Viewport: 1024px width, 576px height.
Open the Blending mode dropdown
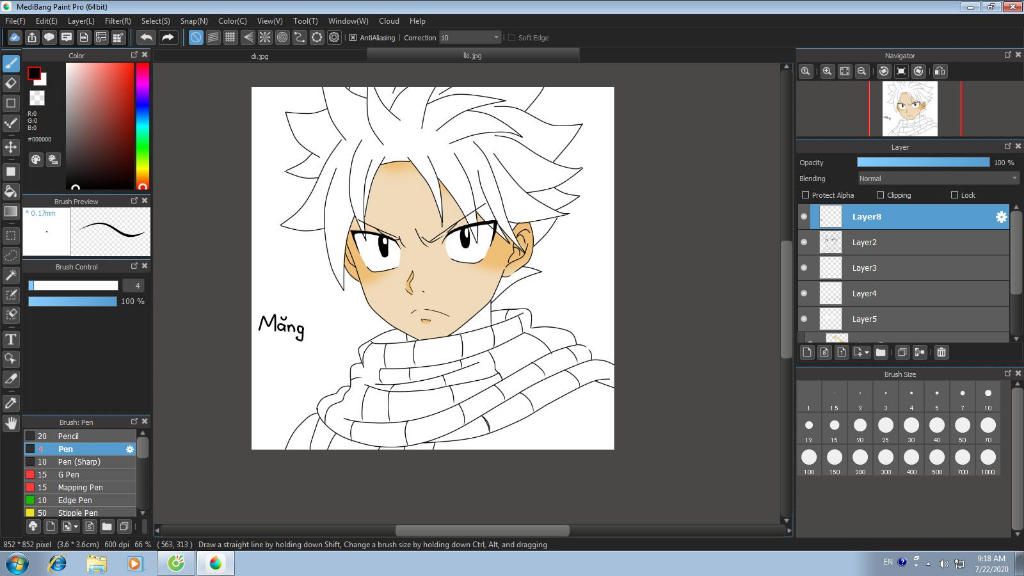(938, 178)
